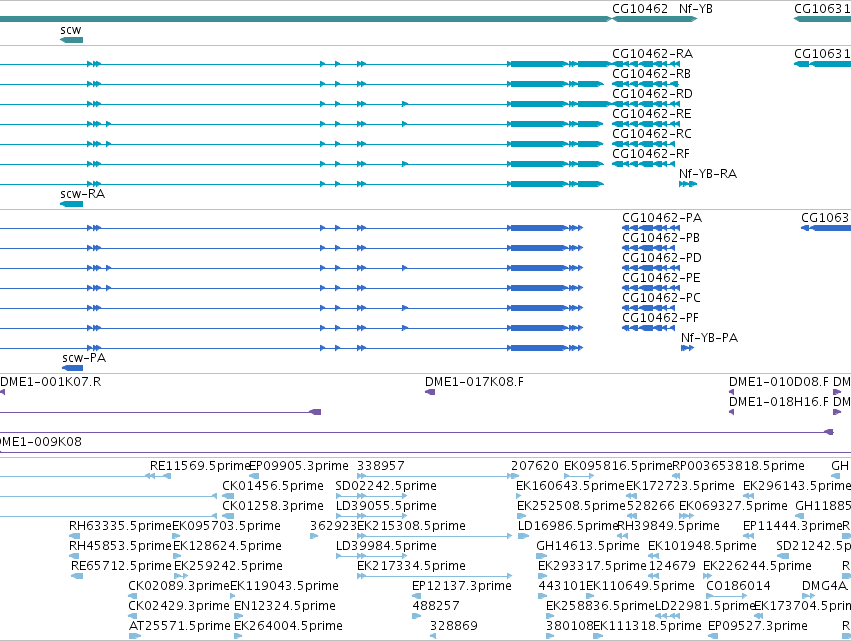Click EST CK01456.5prime

272,486
